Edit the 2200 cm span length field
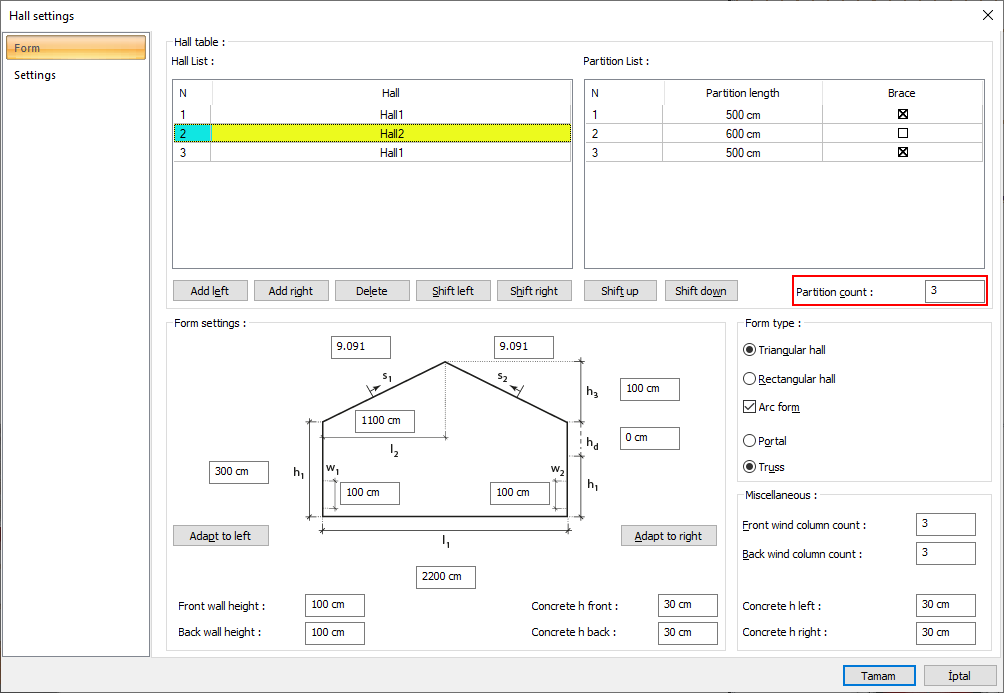This screenshot has height=693, width=1004. (445, 577)
